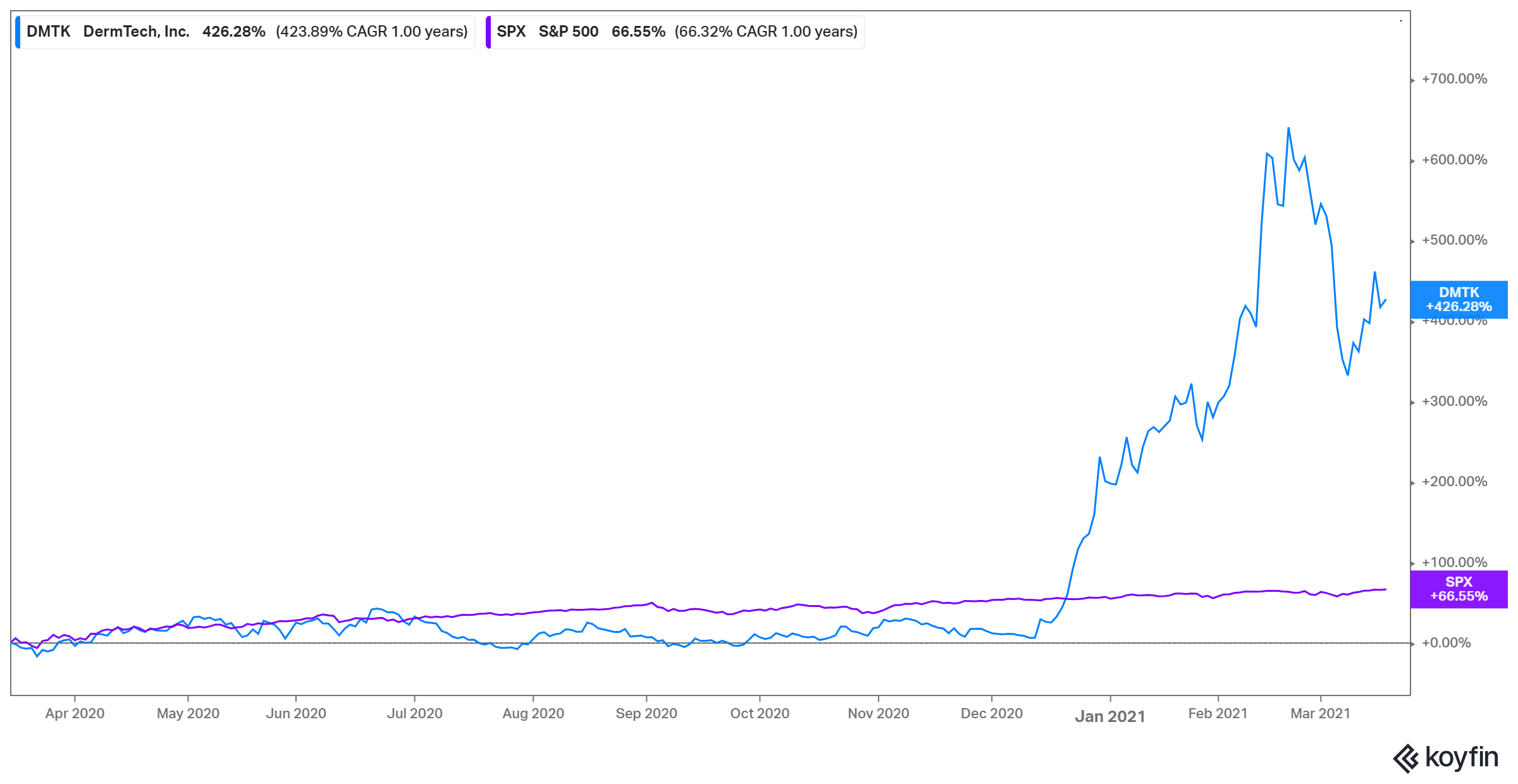Click the Jan 2021 date label
The image size is (1518, 784).
[x=1110, y=716]
